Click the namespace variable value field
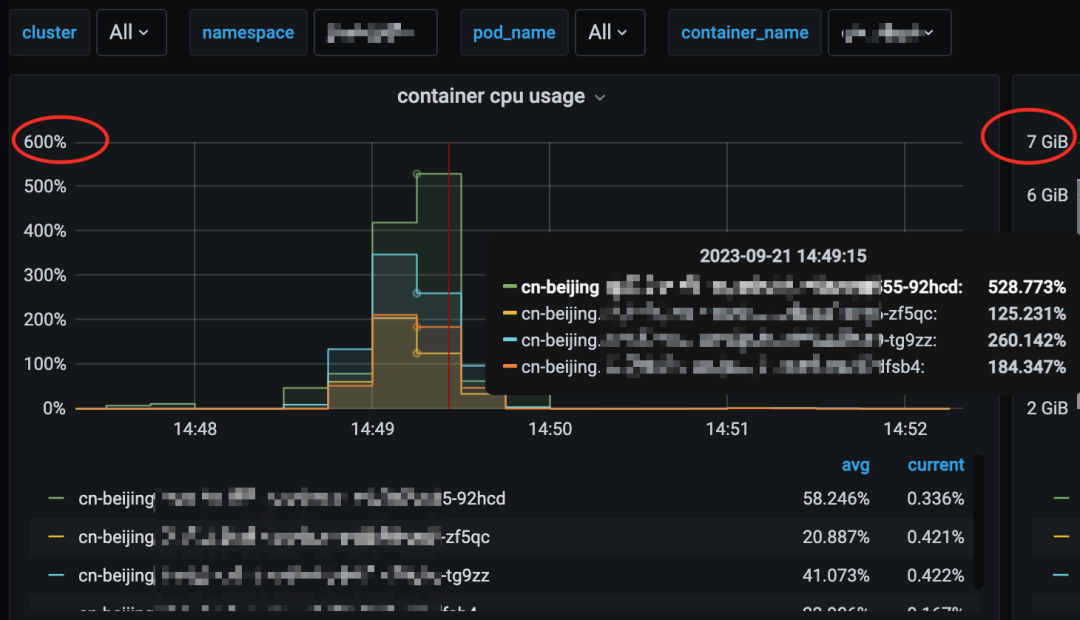The image size is (1080, 620). pyautogui.click(x=375, y=33)
